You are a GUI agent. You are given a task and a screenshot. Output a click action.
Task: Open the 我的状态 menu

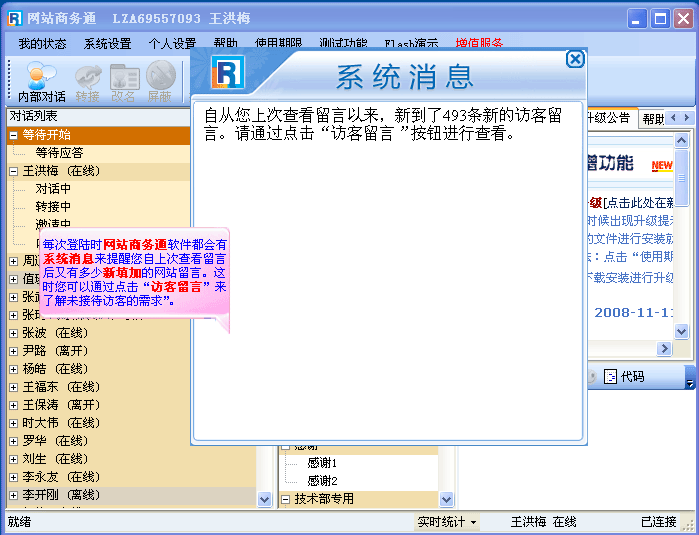tap(42, 44)
